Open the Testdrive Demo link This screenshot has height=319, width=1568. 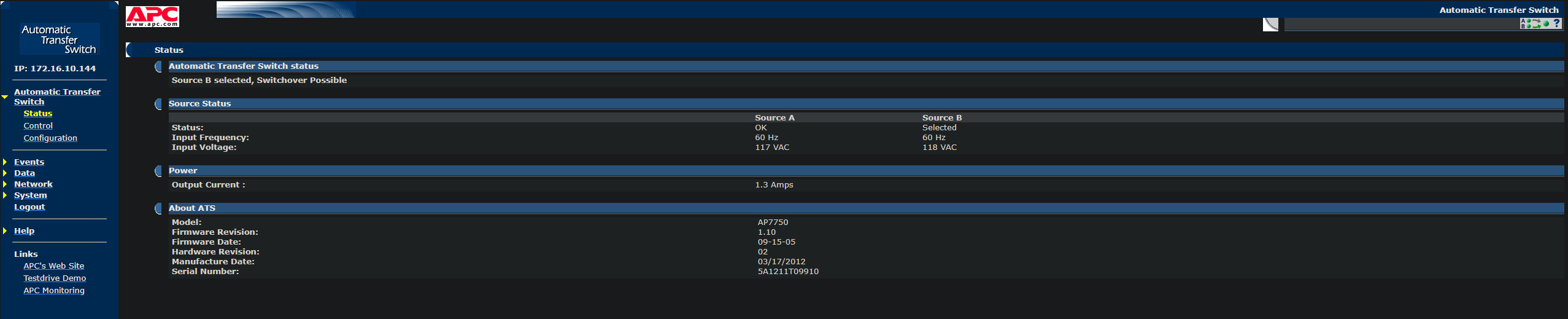click(55, 278)
